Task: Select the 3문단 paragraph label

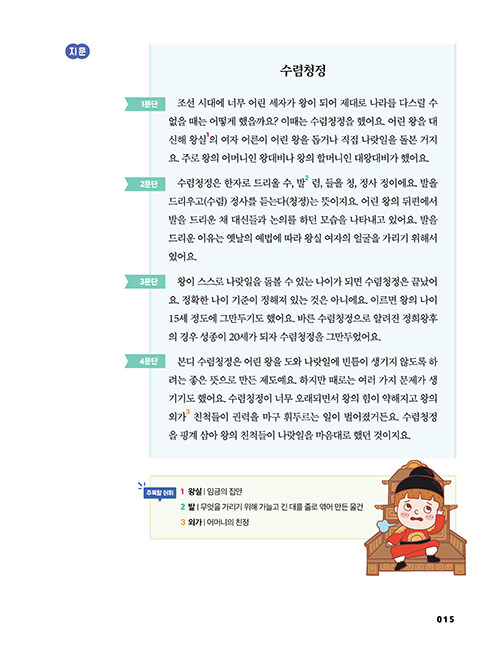Action: (x=145, y=282)
